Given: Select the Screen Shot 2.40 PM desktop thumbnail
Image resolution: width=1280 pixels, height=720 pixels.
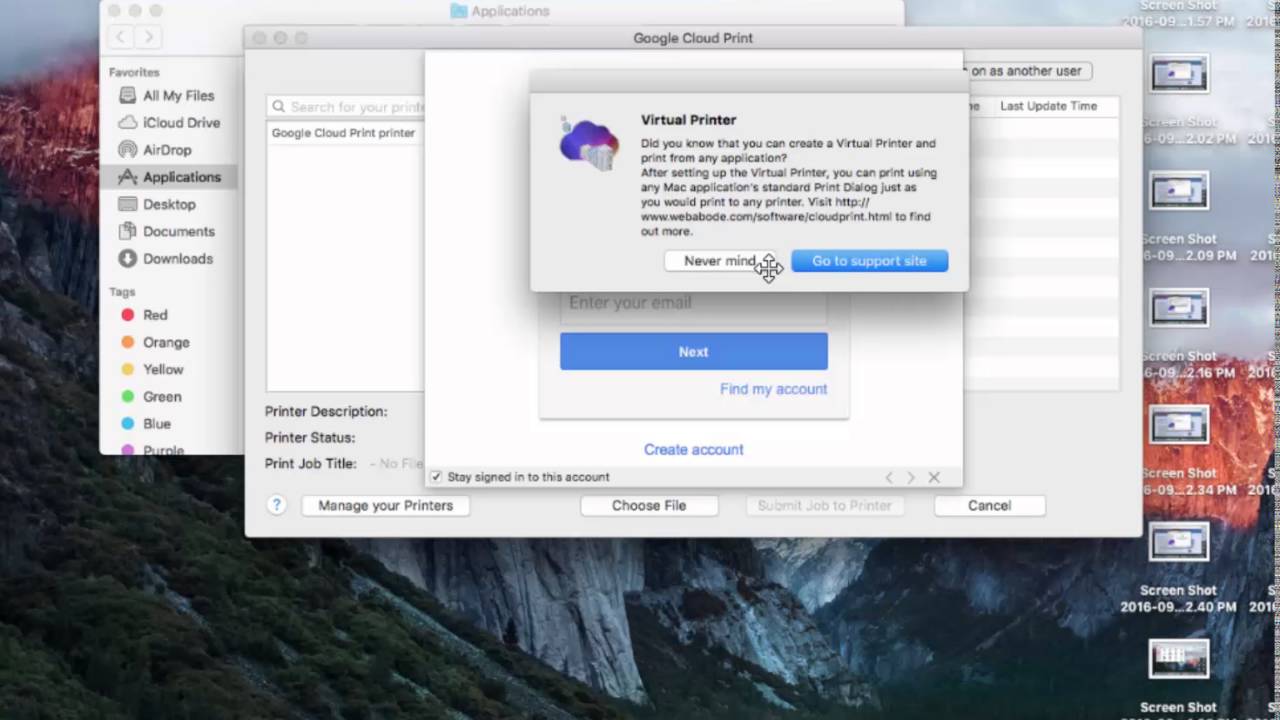Looking at the screenshot, I should [x=1179, y=541].
